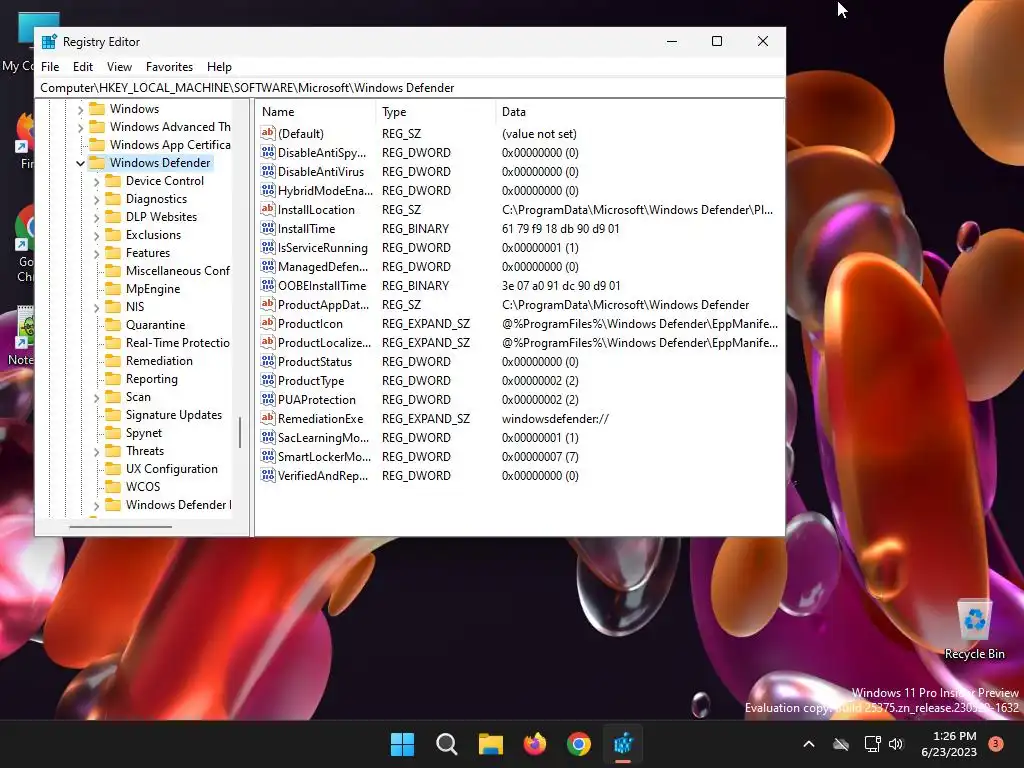1024x768 pixels.
Task: Expand the Diagnostics key
Action: coord(97,199)
